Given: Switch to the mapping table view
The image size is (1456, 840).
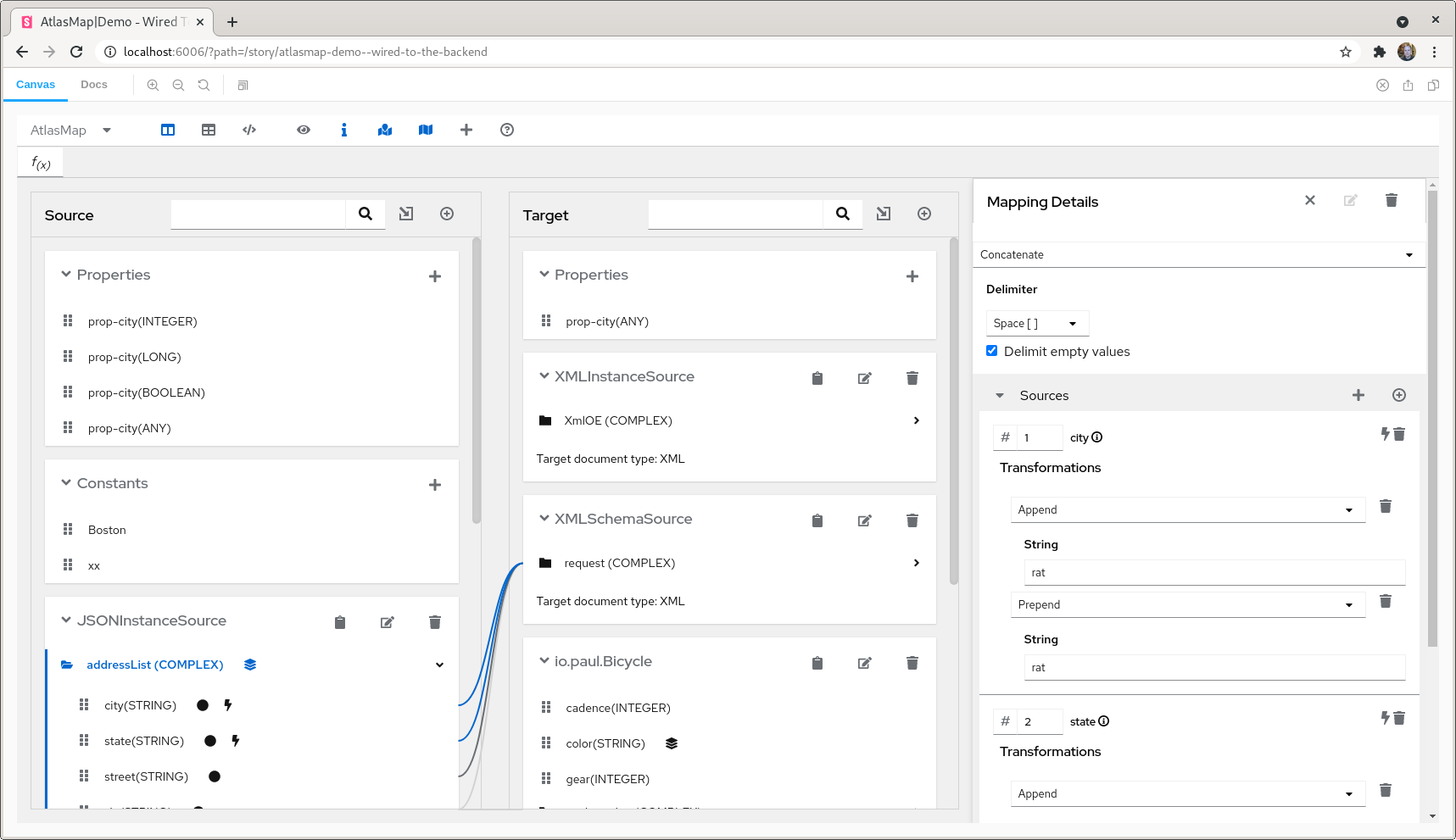Looking at the screenshot, I should click(209, 130).
